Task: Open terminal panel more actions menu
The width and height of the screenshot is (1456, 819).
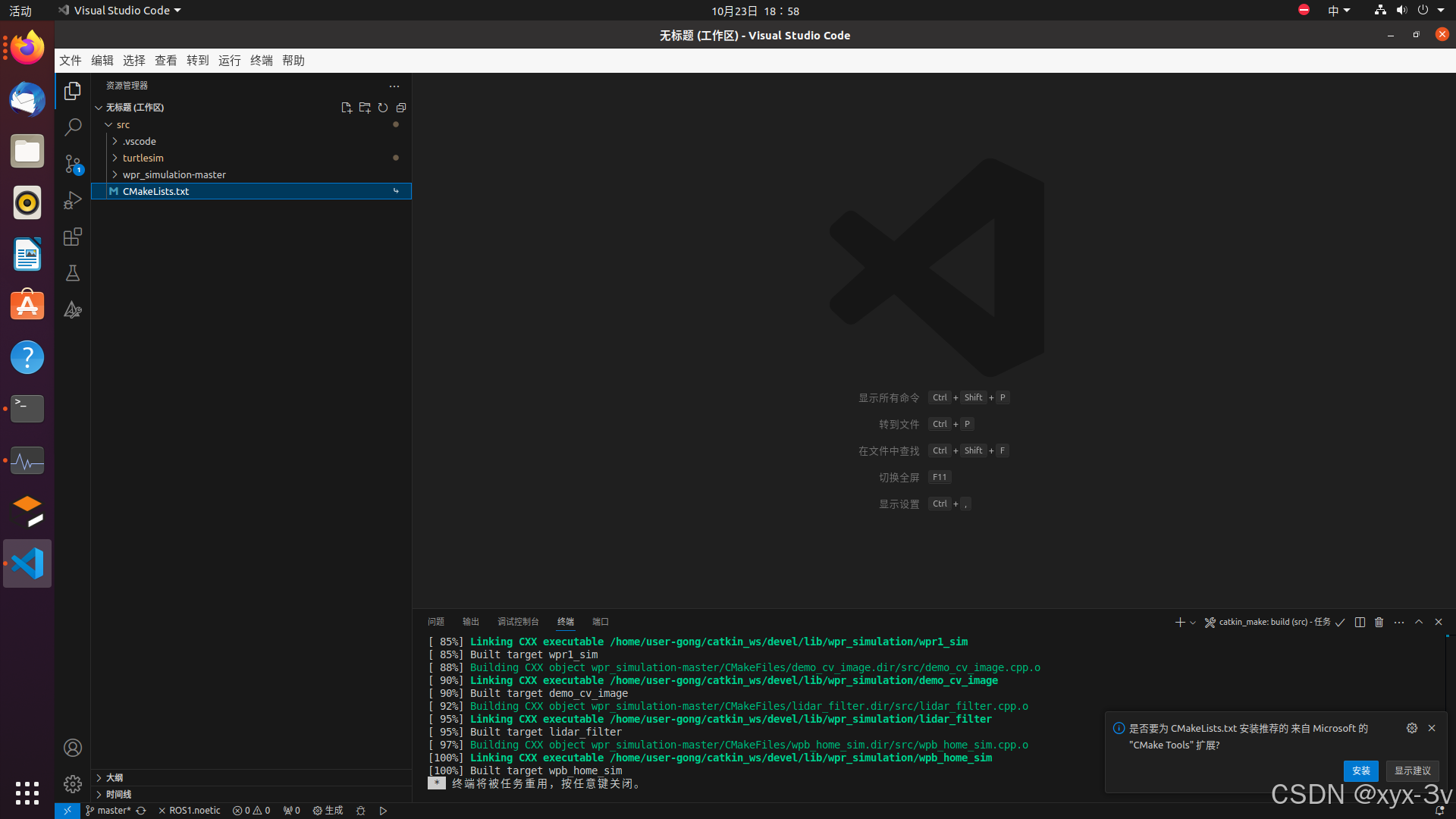Action: [x=1399, y=622]
